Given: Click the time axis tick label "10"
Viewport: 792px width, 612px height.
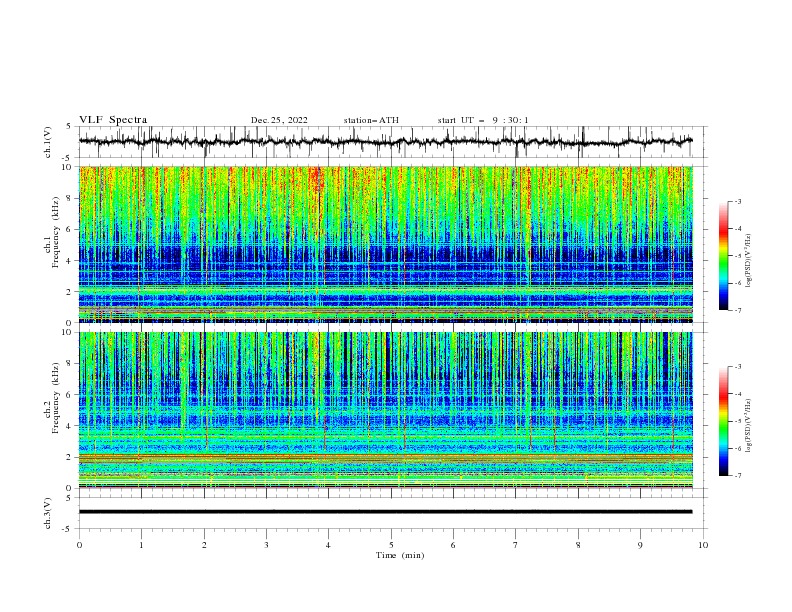Looking at the screenshot, I should (x=703, y=545).
